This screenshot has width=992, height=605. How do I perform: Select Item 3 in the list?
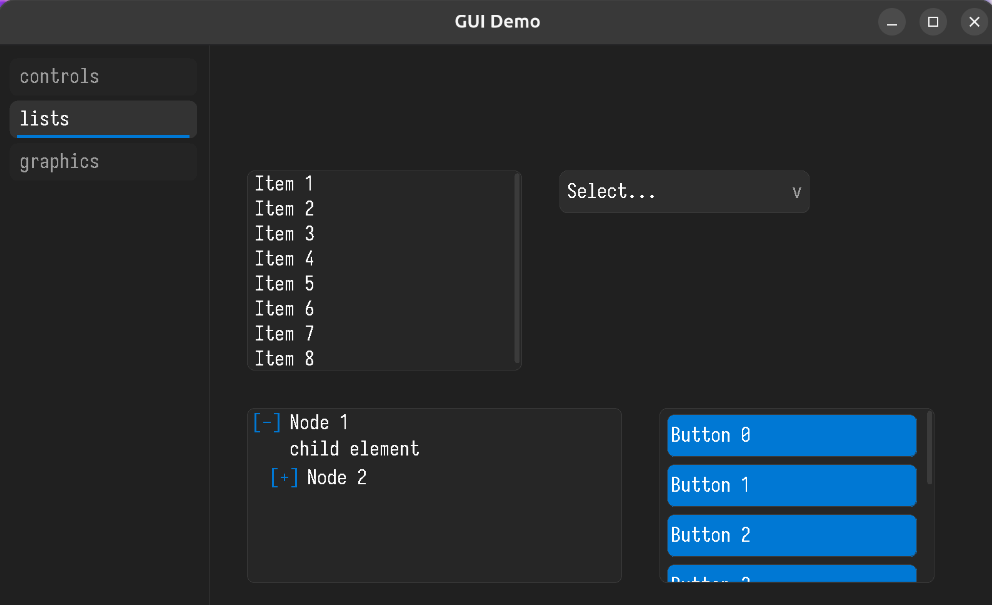[382, 234]
